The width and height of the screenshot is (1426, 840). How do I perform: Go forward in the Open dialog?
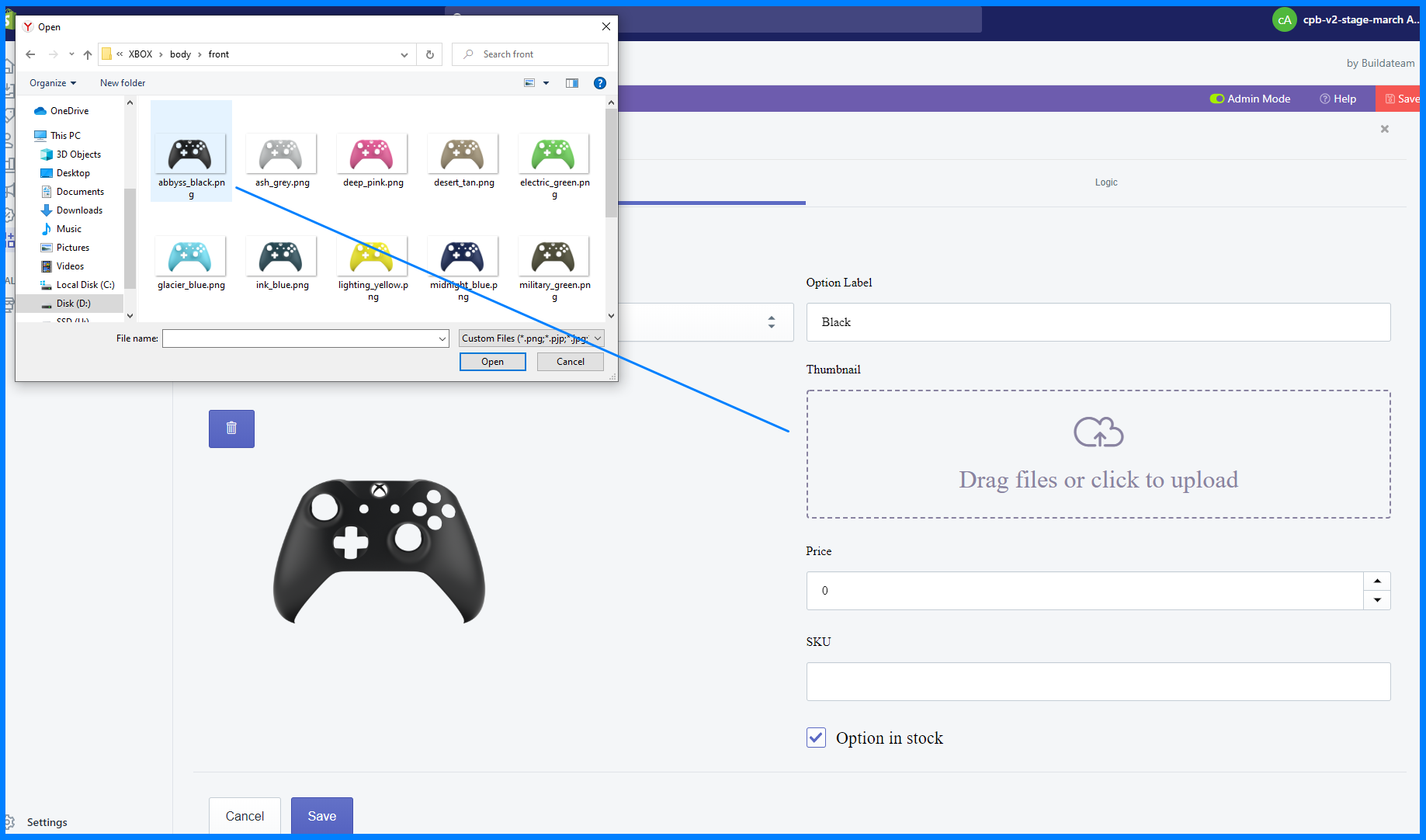click(53, 54)
